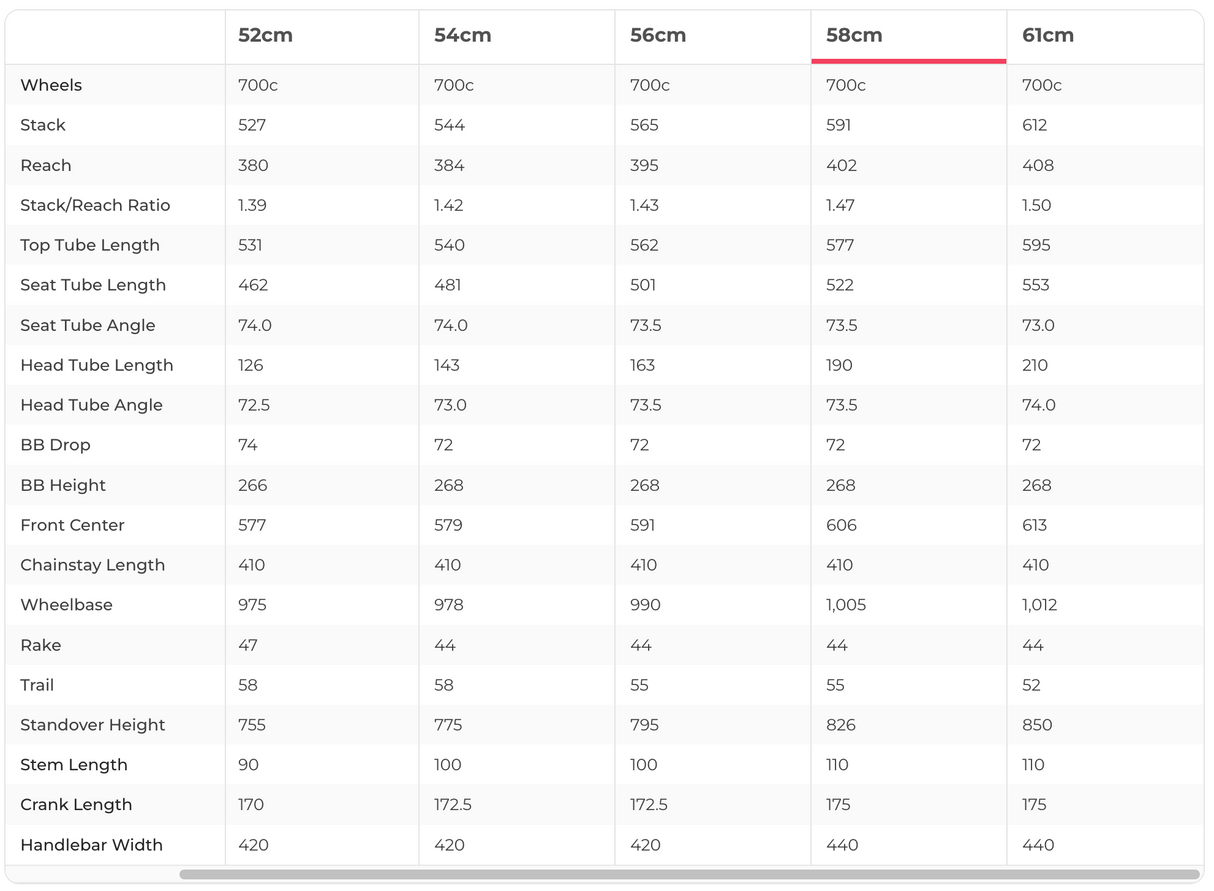The image size is (1214, 891).
Task: Click the Chainstay Length row label
Action: click(92, 565)
